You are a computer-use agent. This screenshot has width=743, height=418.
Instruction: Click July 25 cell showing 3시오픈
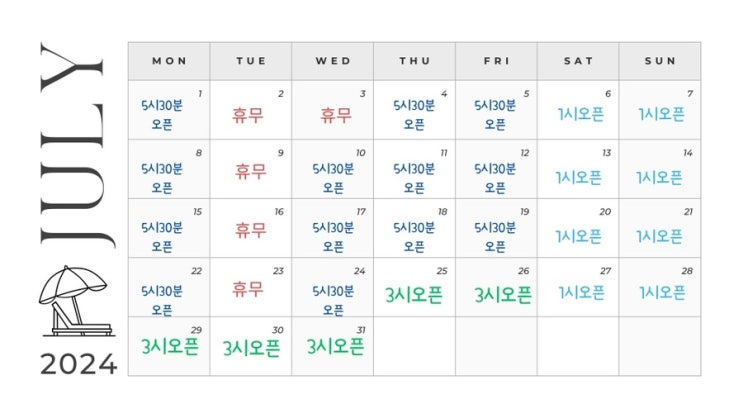[x=415, y=294]
